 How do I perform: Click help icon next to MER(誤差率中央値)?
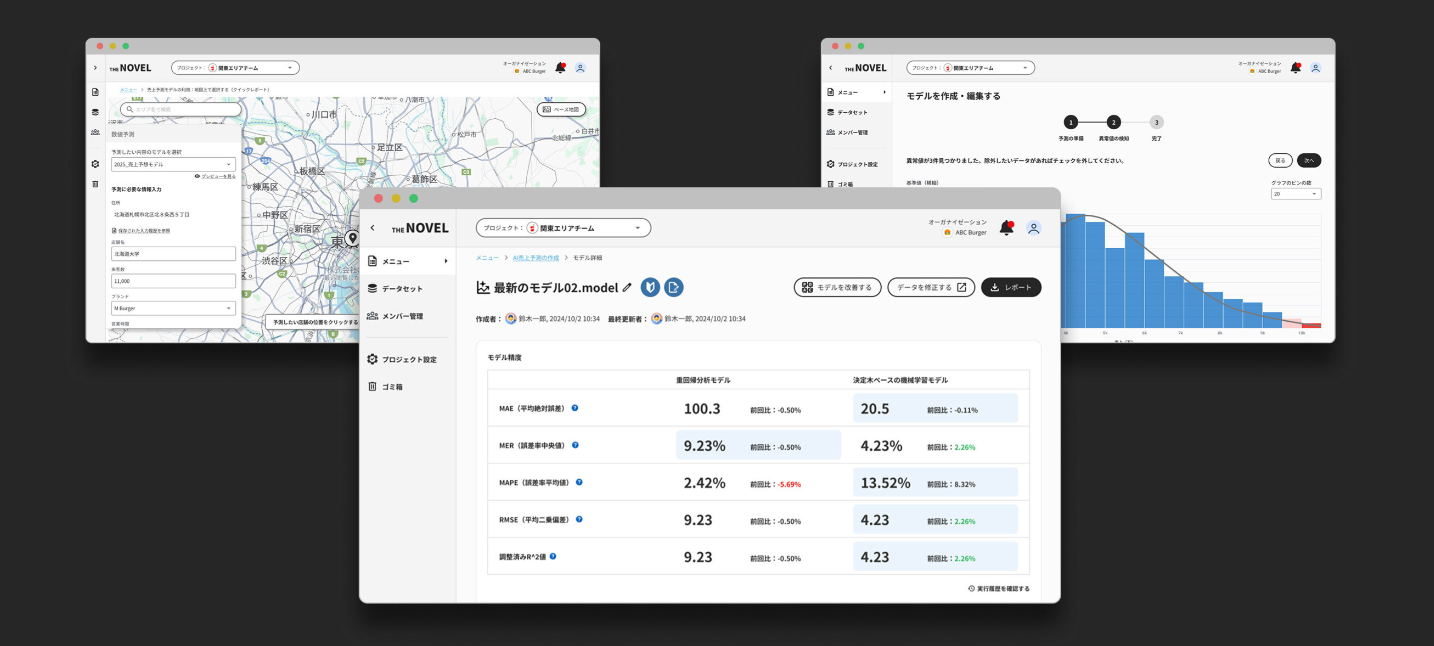pos(575,445)
